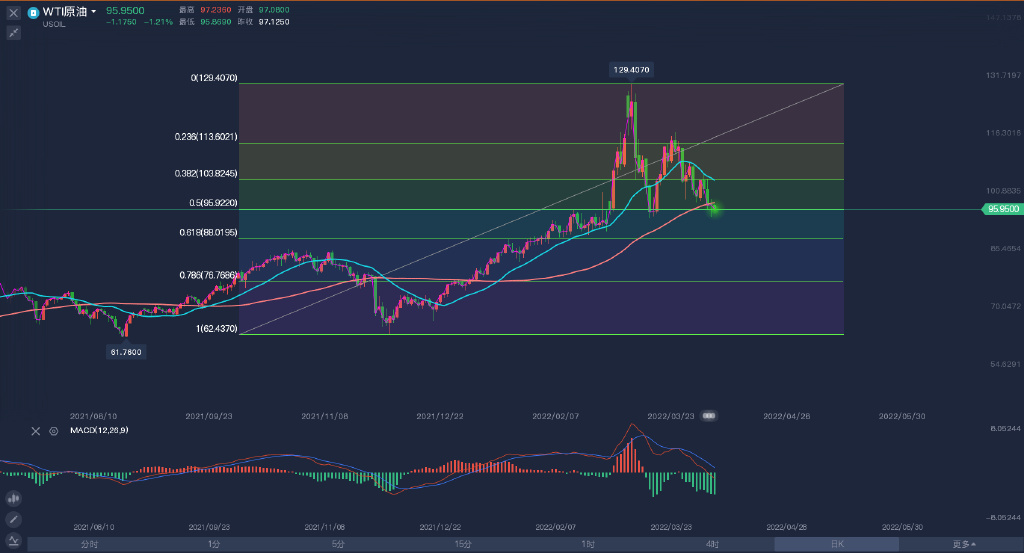Click the 131.7197 price axis label

point(1003,76)
